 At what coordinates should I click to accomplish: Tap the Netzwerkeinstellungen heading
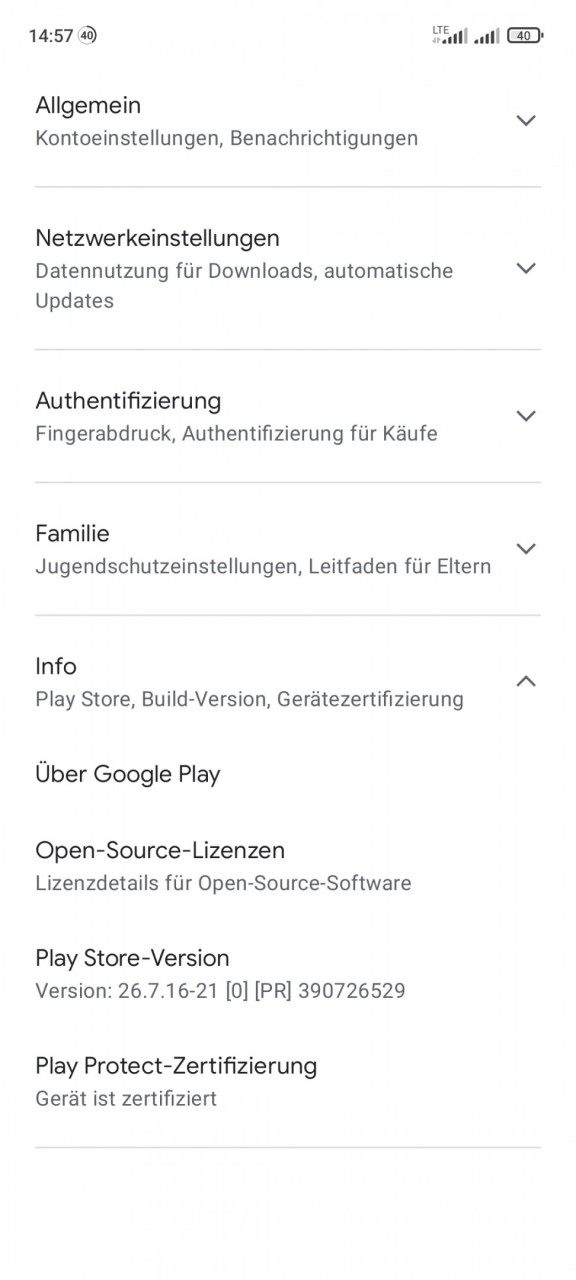click(x=157, y=238)
